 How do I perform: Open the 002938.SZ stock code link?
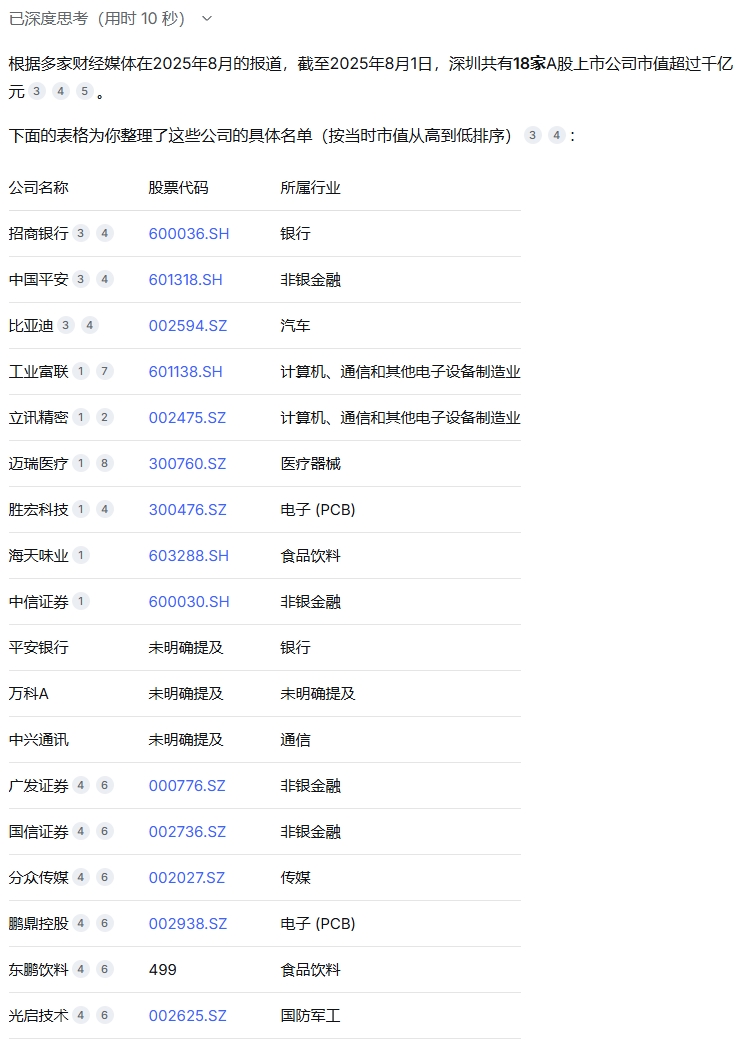tap(187, 923)
